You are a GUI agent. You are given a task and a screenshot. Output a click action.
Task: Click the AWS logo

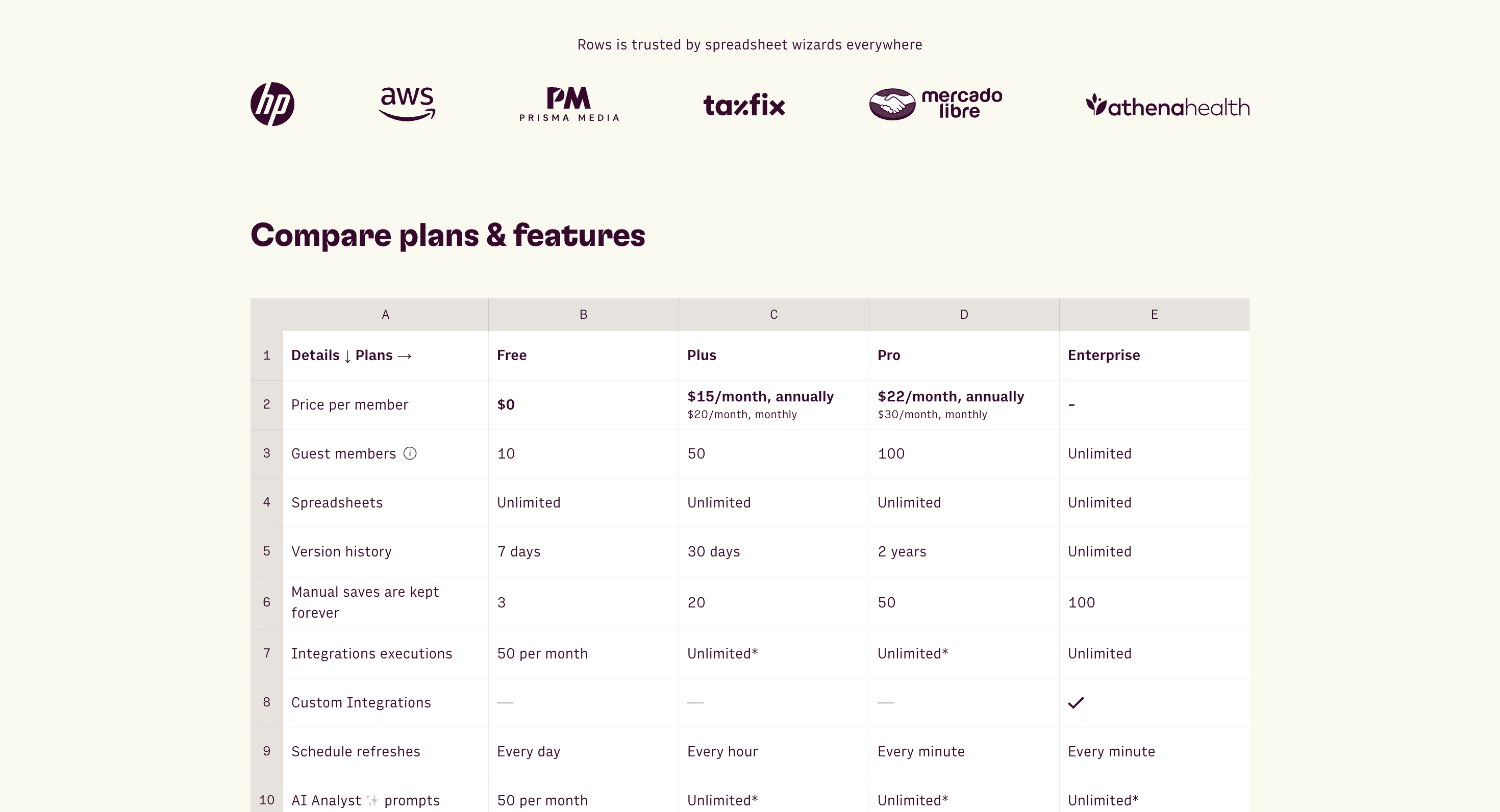[407, 104]
